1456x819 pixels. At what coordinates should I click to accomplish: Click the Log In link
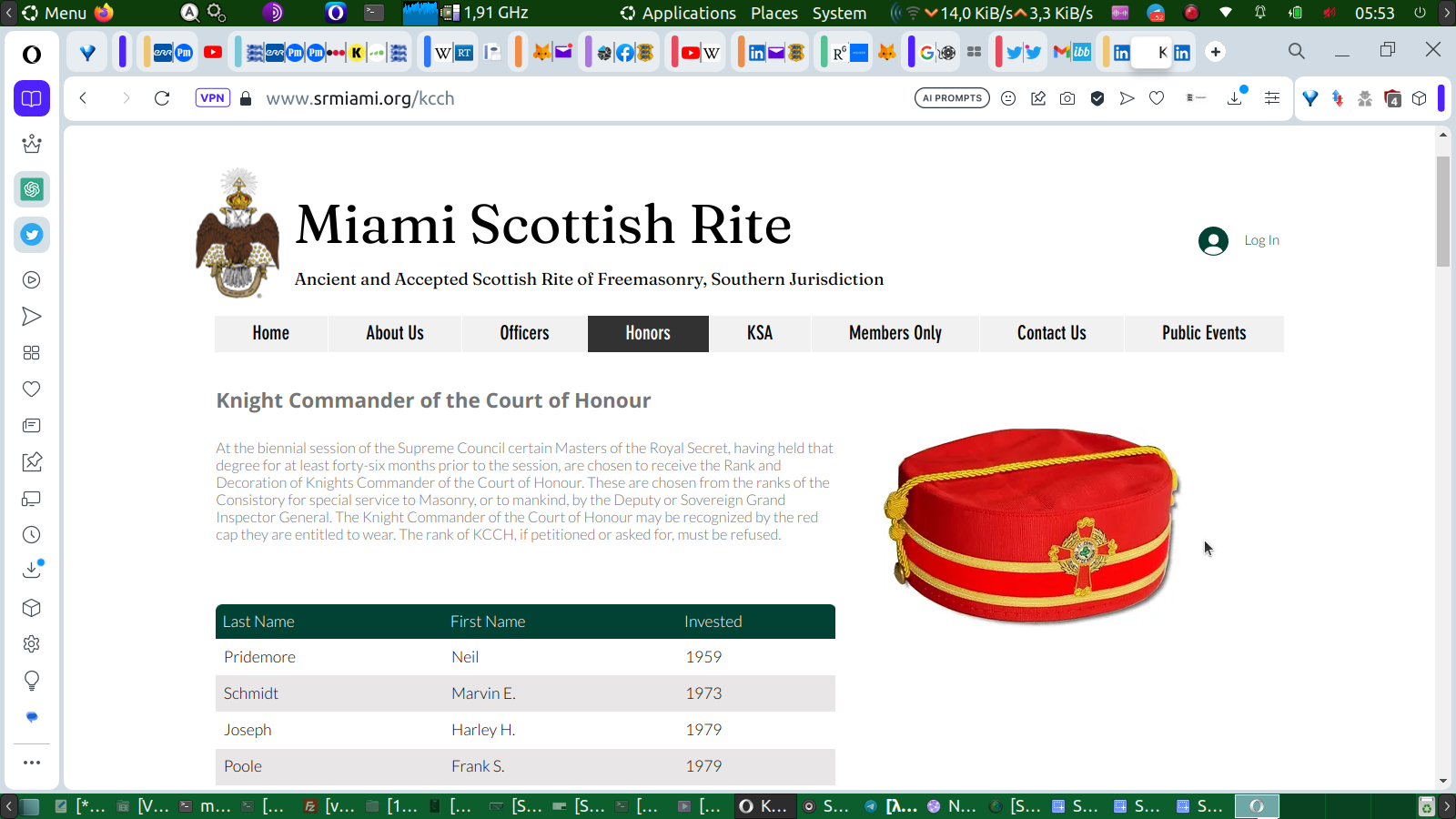pos(1261,240)
